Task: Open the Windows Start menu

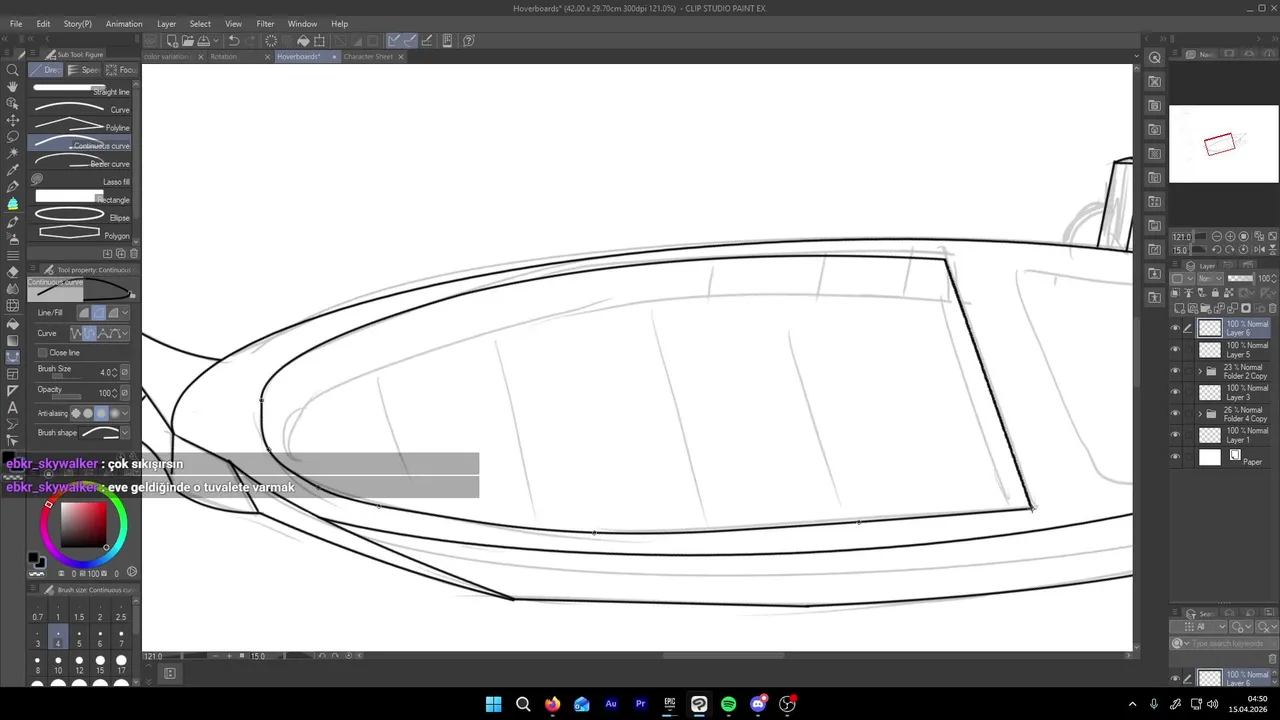Action: (493, 704)
